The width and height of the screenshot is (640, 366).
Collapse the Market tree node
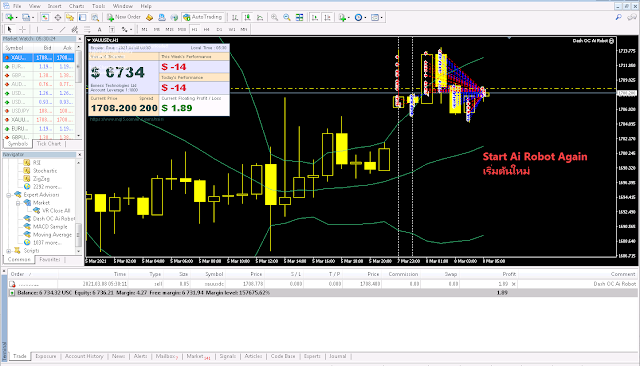pos(18,203)
